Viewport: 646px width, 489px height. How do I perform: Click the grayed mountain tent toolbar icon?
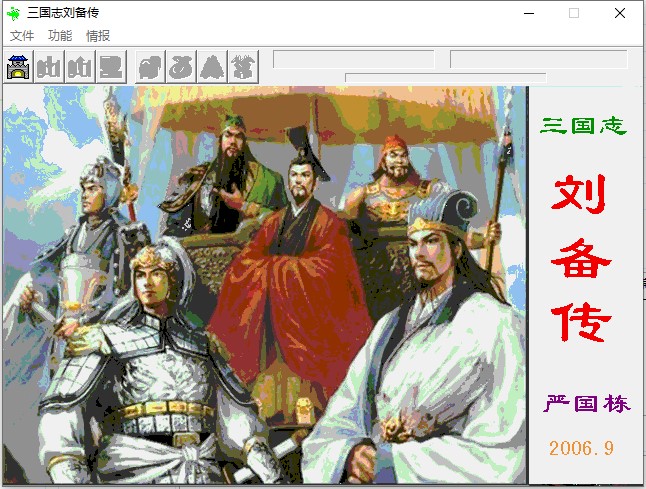213,67
